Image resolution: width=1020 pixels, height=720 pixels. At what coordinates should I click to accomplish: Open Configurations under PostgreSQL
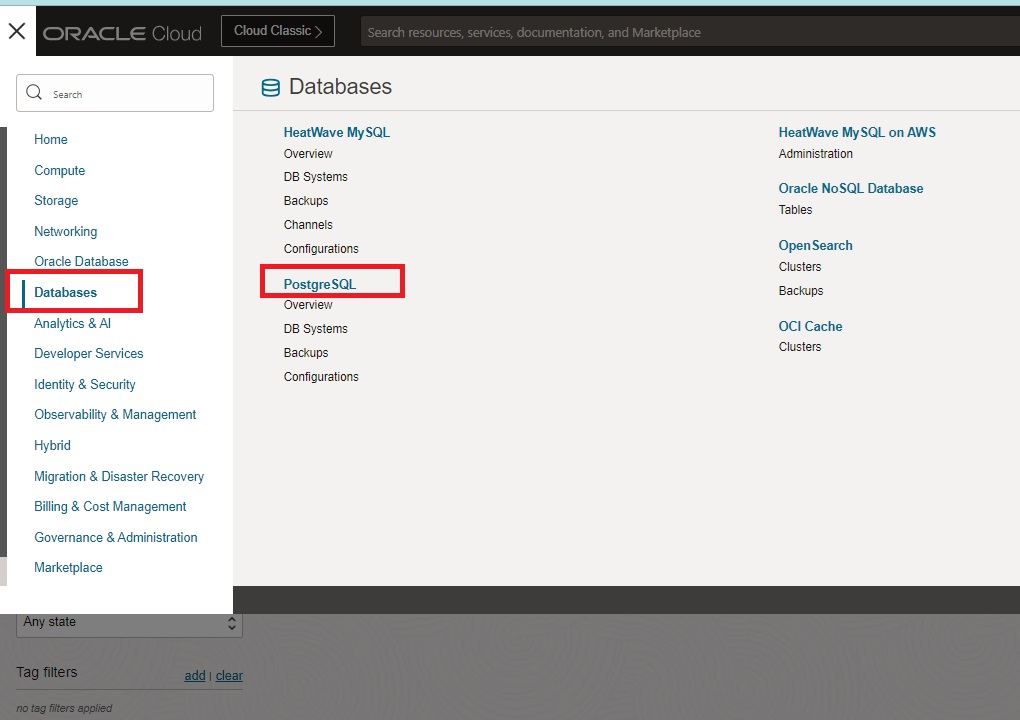click(321, 377)
